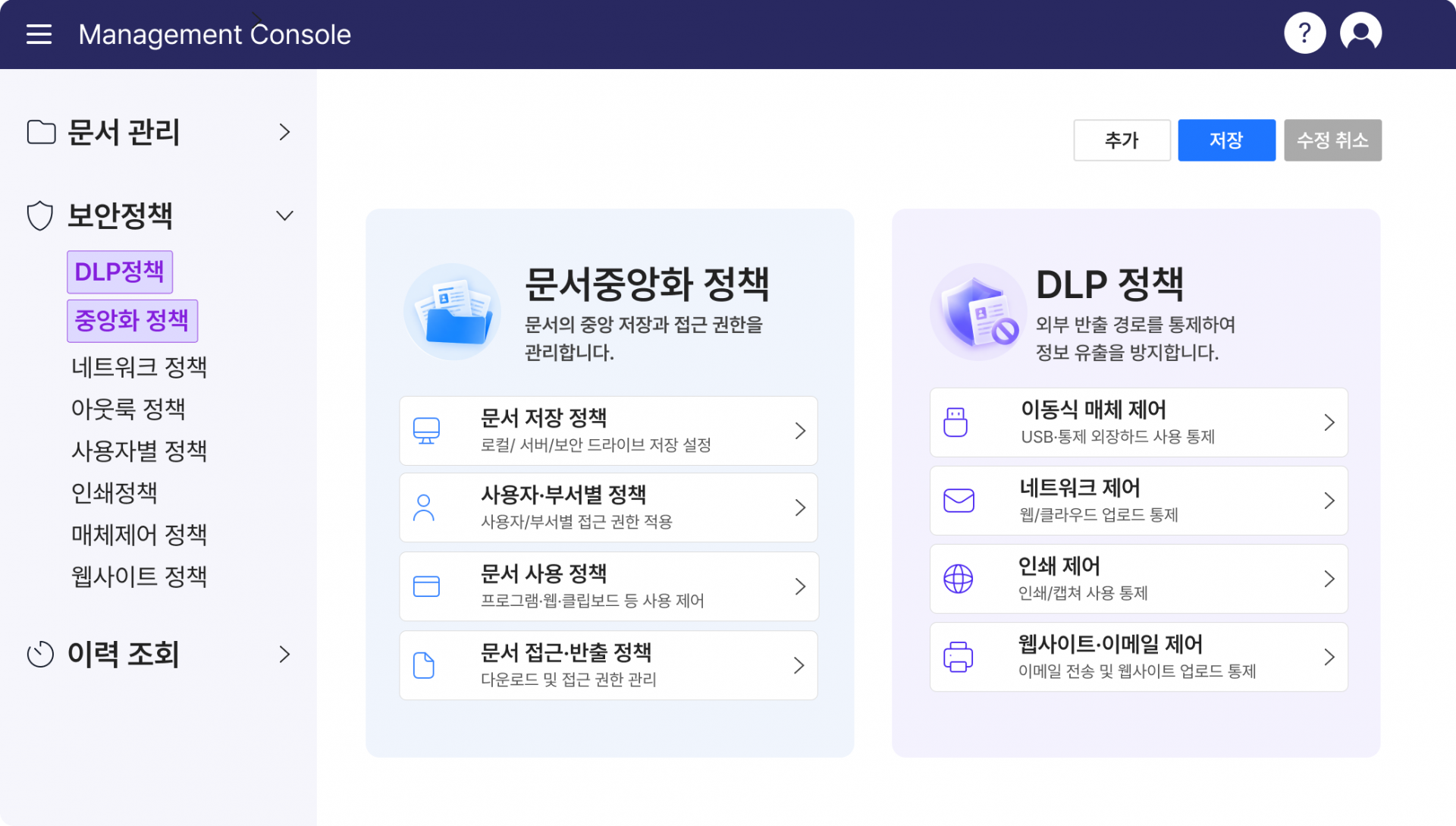The image size is (1456, 826).
Task: Click the help question mark icon
Action: (1304, 33)
